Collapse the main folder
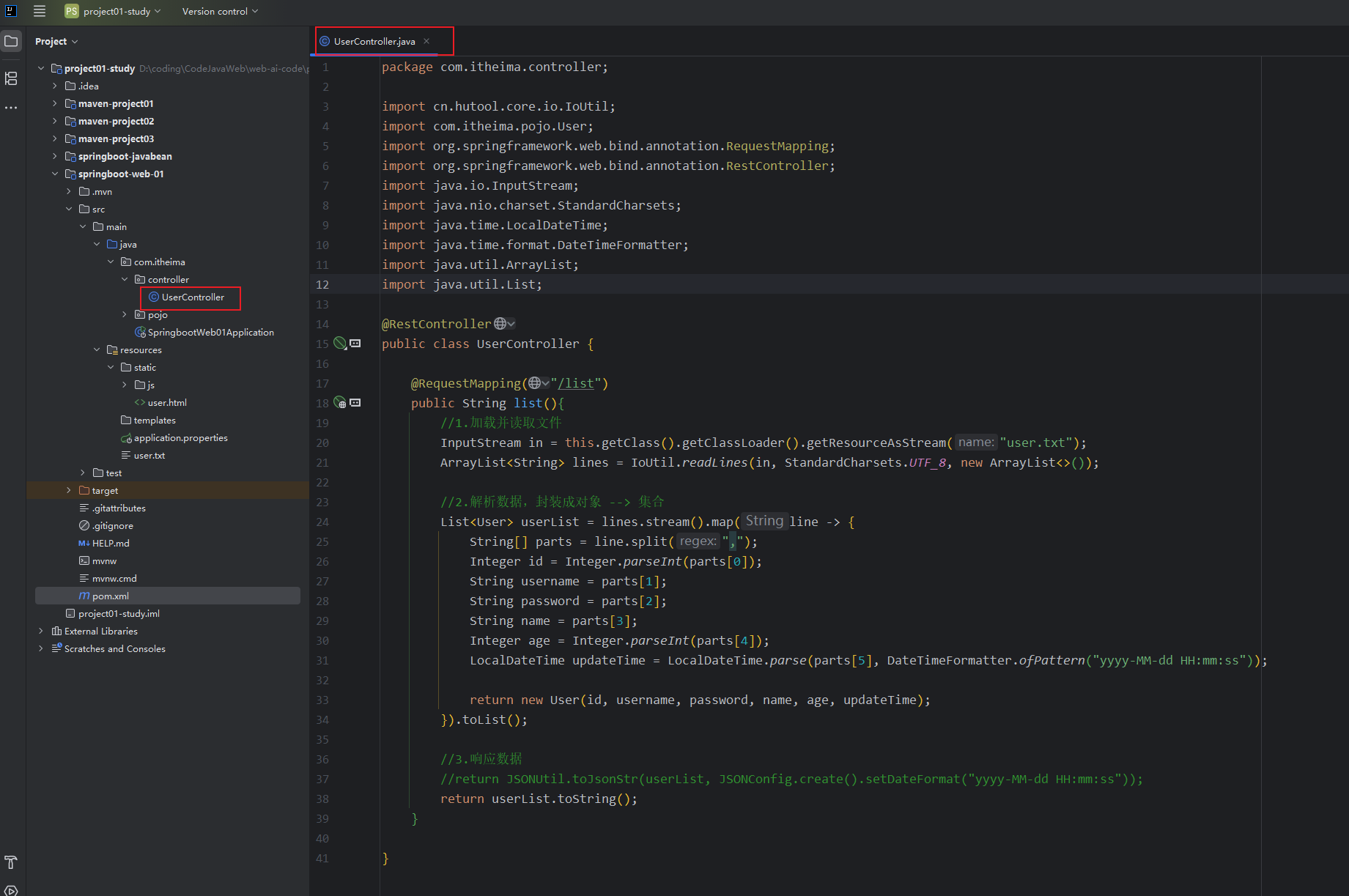The width and height of the screenshot is (1349, 896). click(83, 226)
